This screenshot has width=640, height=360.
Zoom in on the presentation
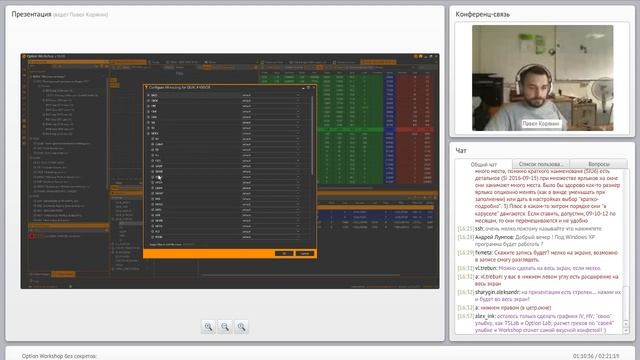pyautogui.click(x=208, y=327)
